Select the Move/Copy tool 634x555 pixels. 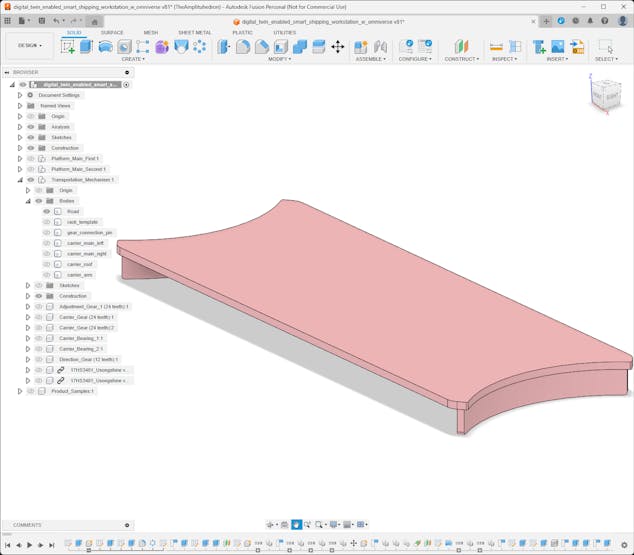click(337, 46)
